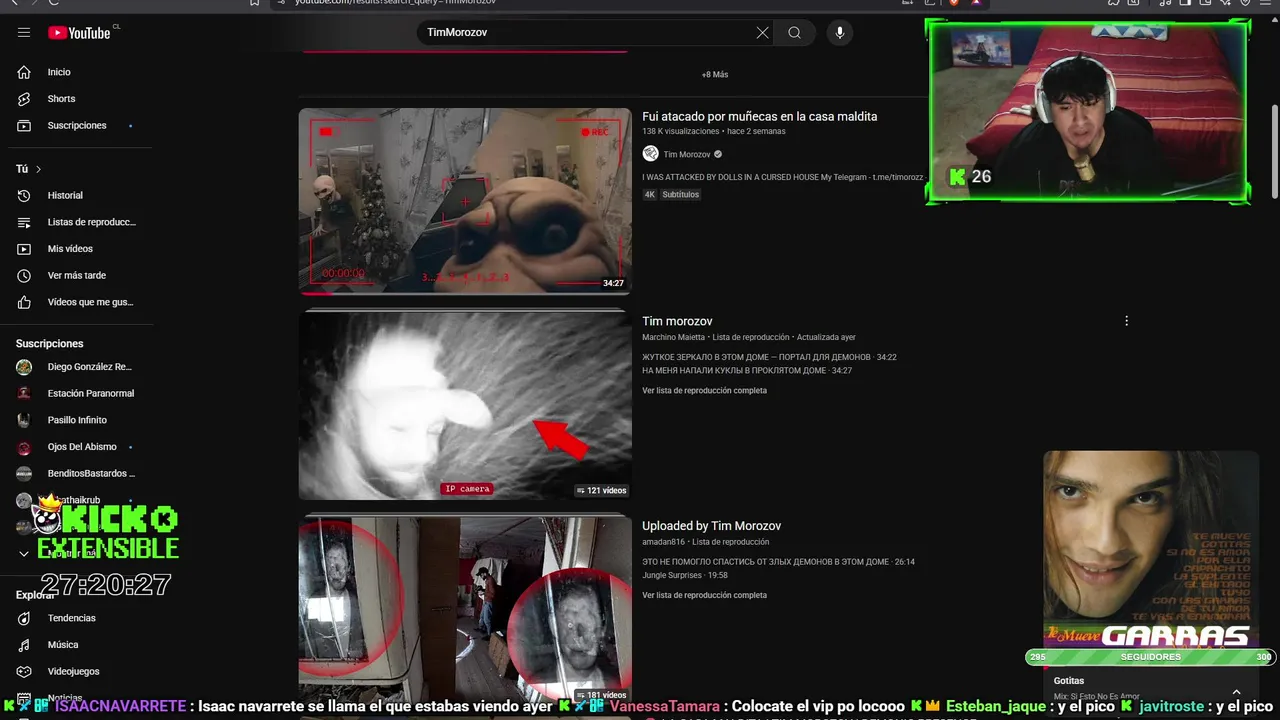Viewport: 1280px width, 720px height.
Task: Open Suscripciones in the sidebar
Action: pyautogui.click(x=76, y=125)
